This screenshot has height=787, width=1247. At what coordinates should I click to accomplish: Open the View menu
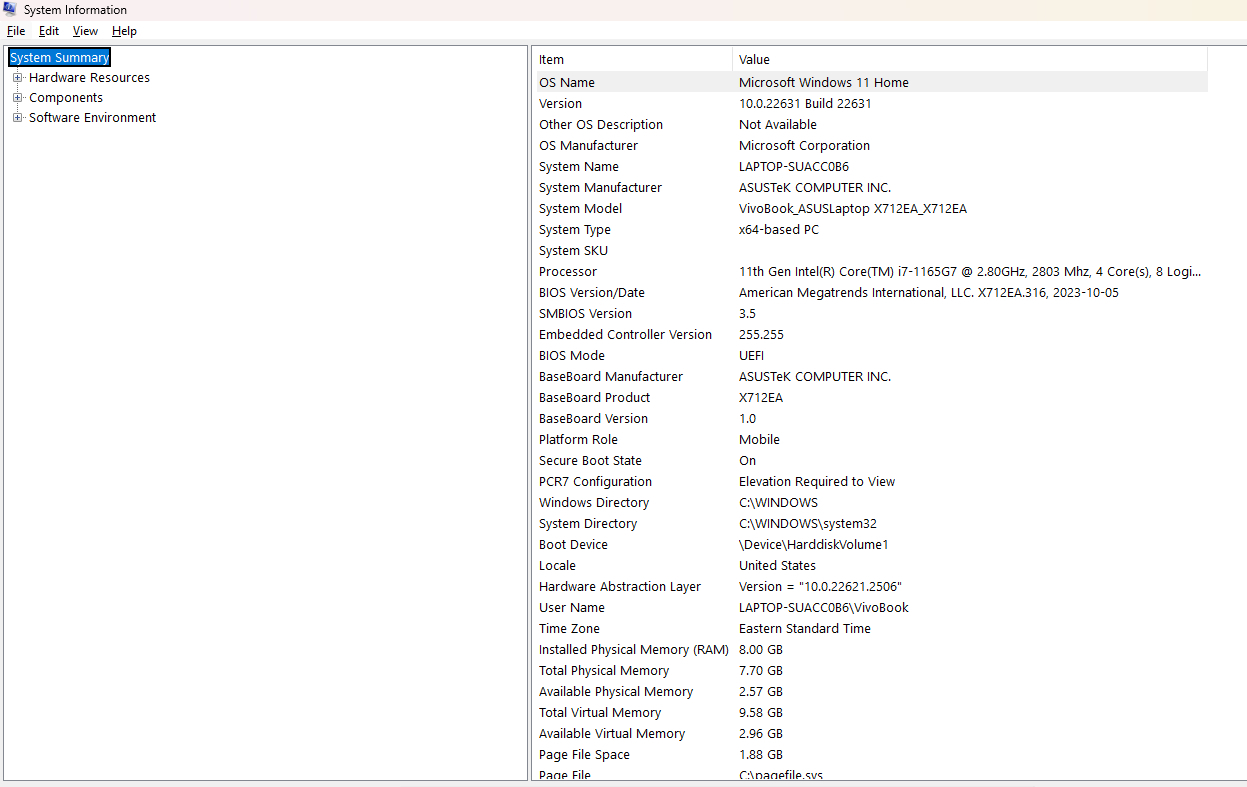pos(85,31)
